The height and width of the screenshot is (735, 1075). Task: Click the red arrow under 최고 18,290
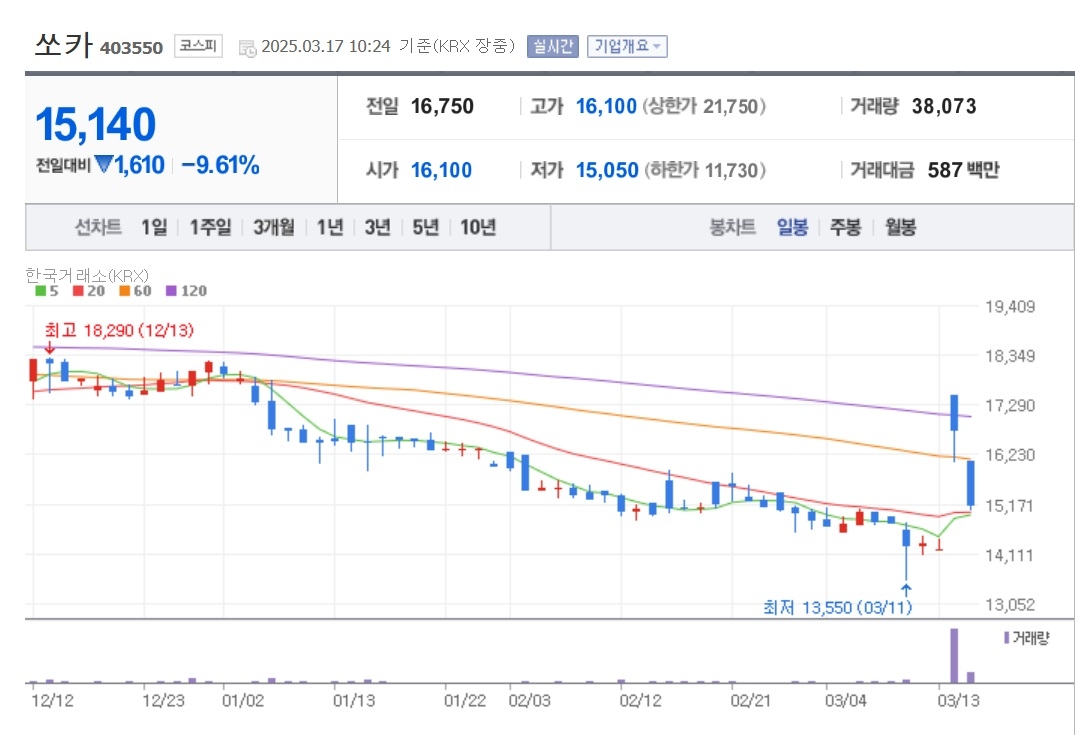click(x=50, y=347)
